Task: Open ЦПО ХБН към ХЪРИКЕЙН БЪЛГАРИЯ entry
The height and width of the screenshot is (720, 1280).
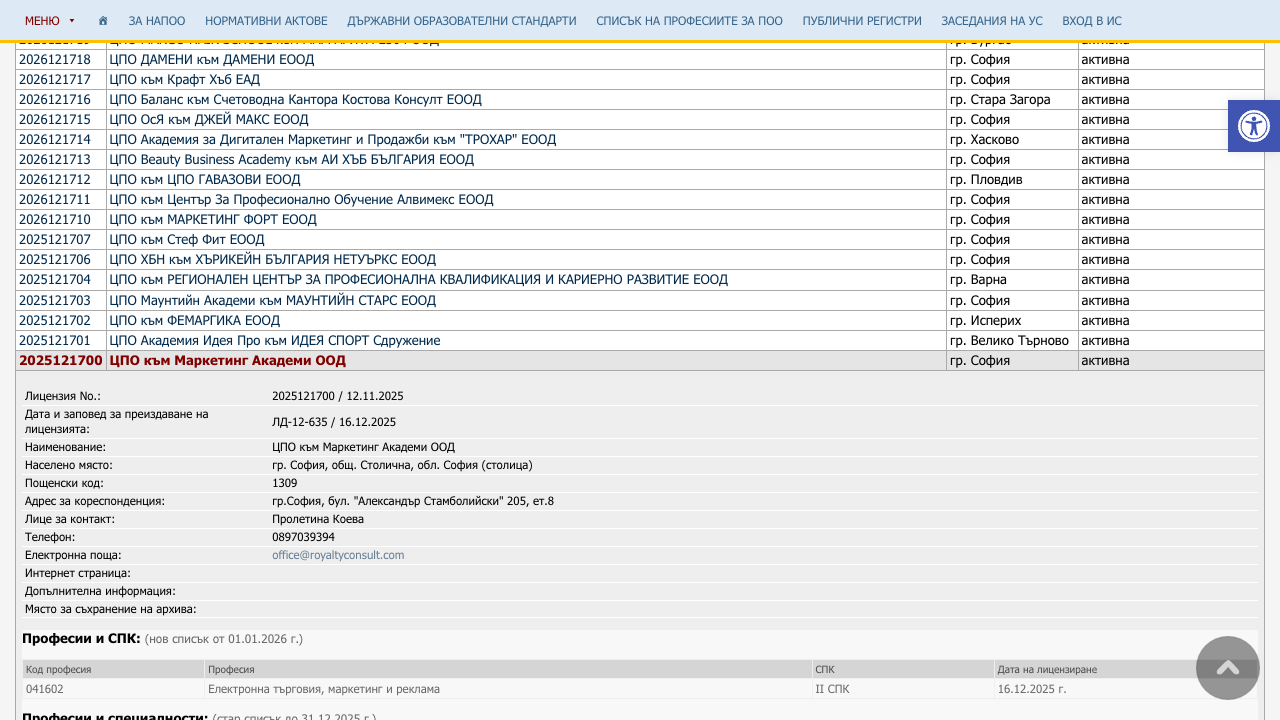Action: point(272,260)
